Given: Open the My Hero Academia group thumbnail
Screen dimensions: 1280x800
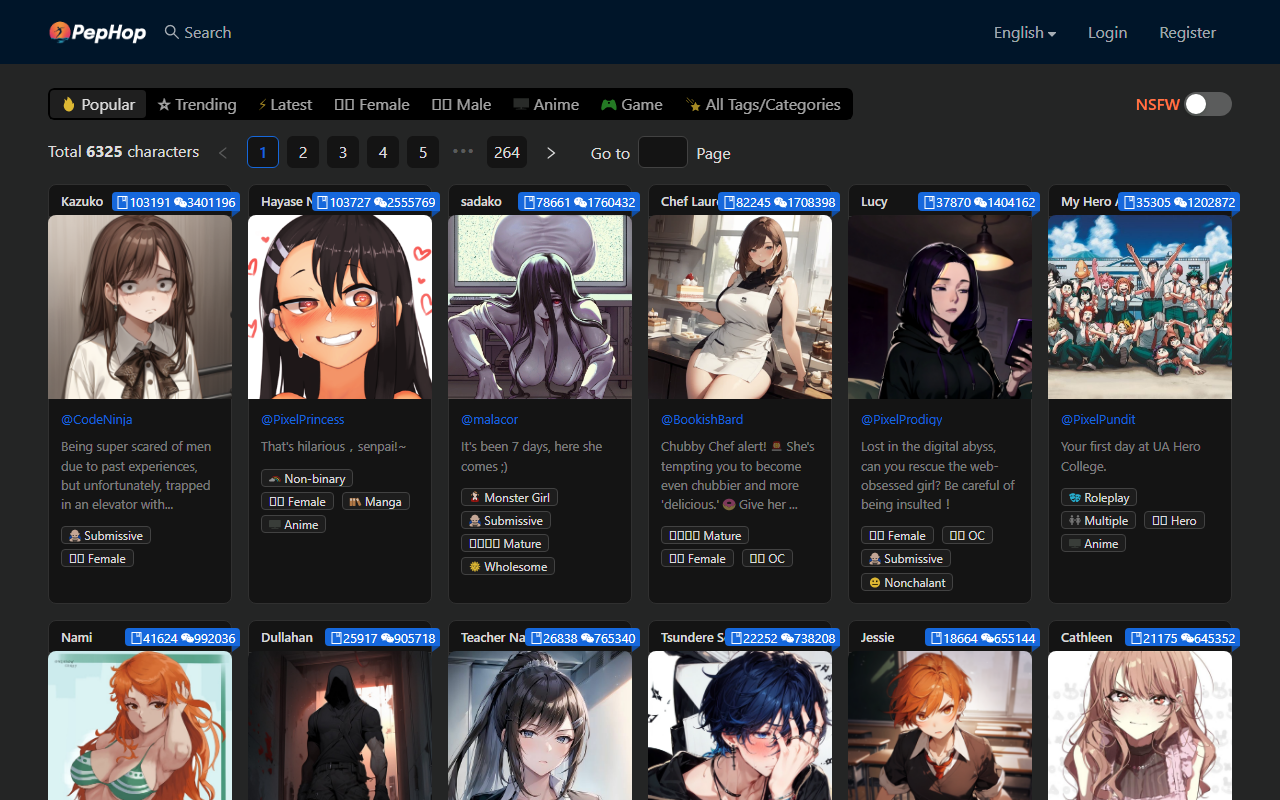Looking at the screenshot, I should point(1139,307).
